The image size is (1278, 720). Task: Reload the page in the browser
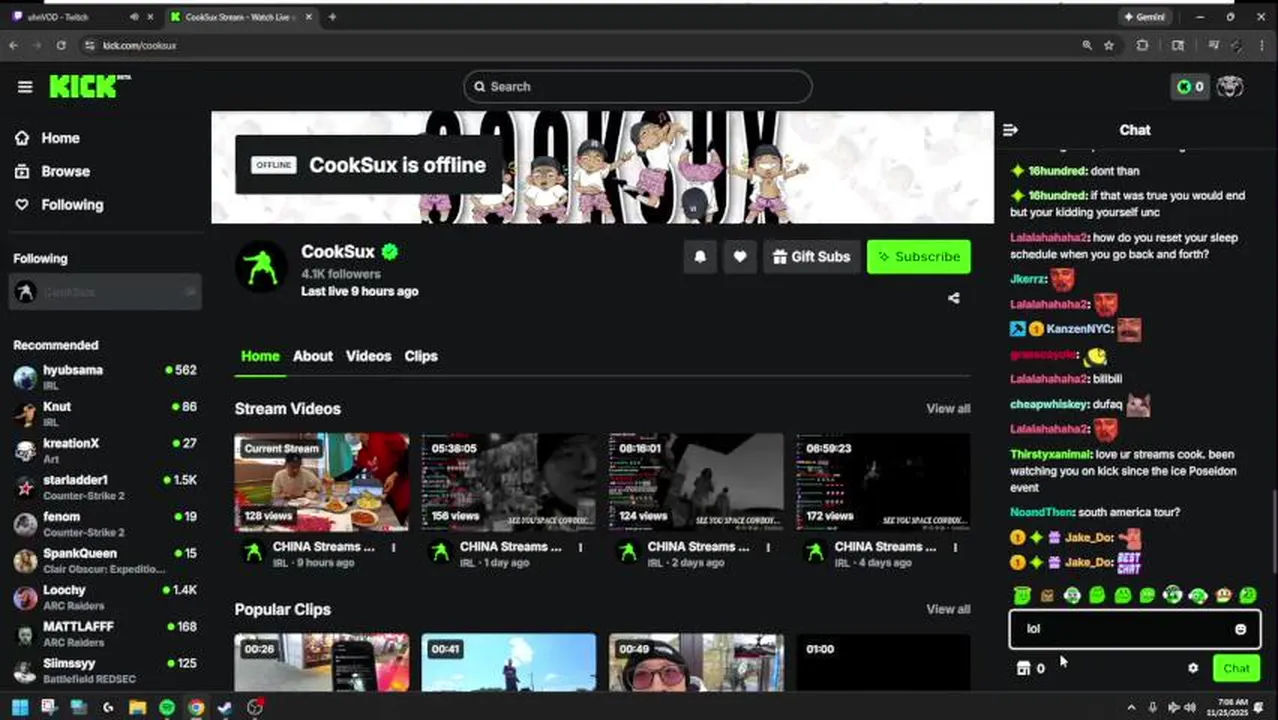[x=61, y=45]
